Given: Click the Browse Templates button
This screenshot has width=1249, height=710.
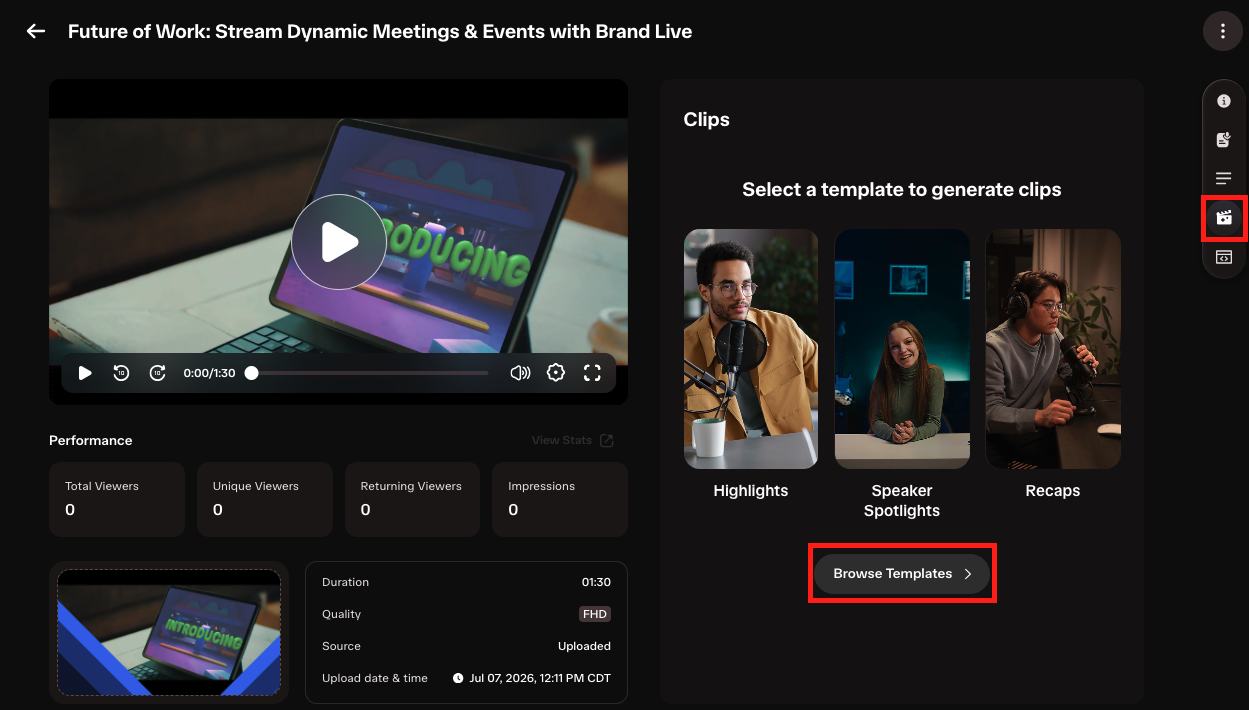Looking at the screenshot, I should [902, 574].
